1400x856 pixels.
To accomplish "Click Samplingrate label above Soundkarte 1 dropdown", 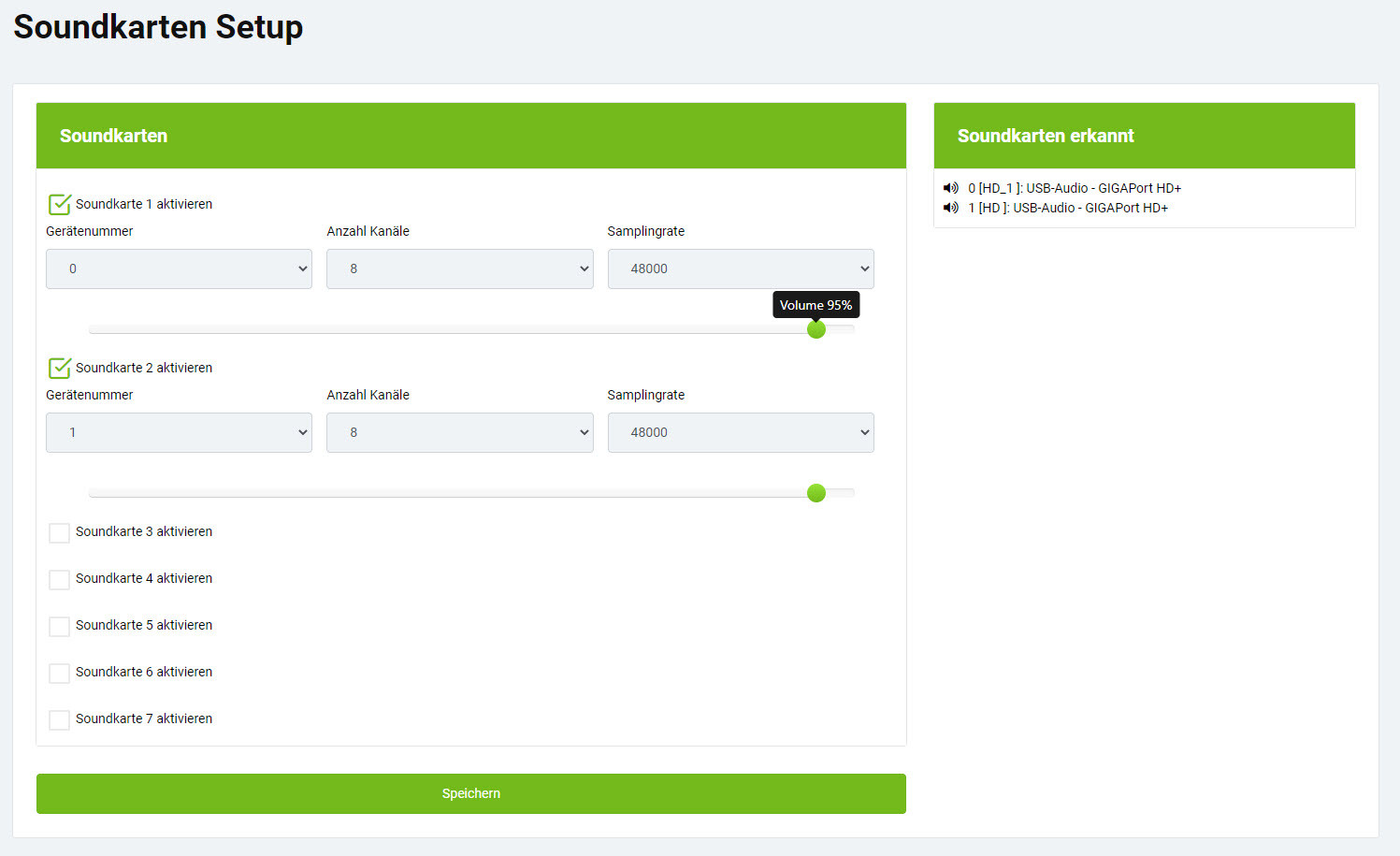I will [646, 231].
